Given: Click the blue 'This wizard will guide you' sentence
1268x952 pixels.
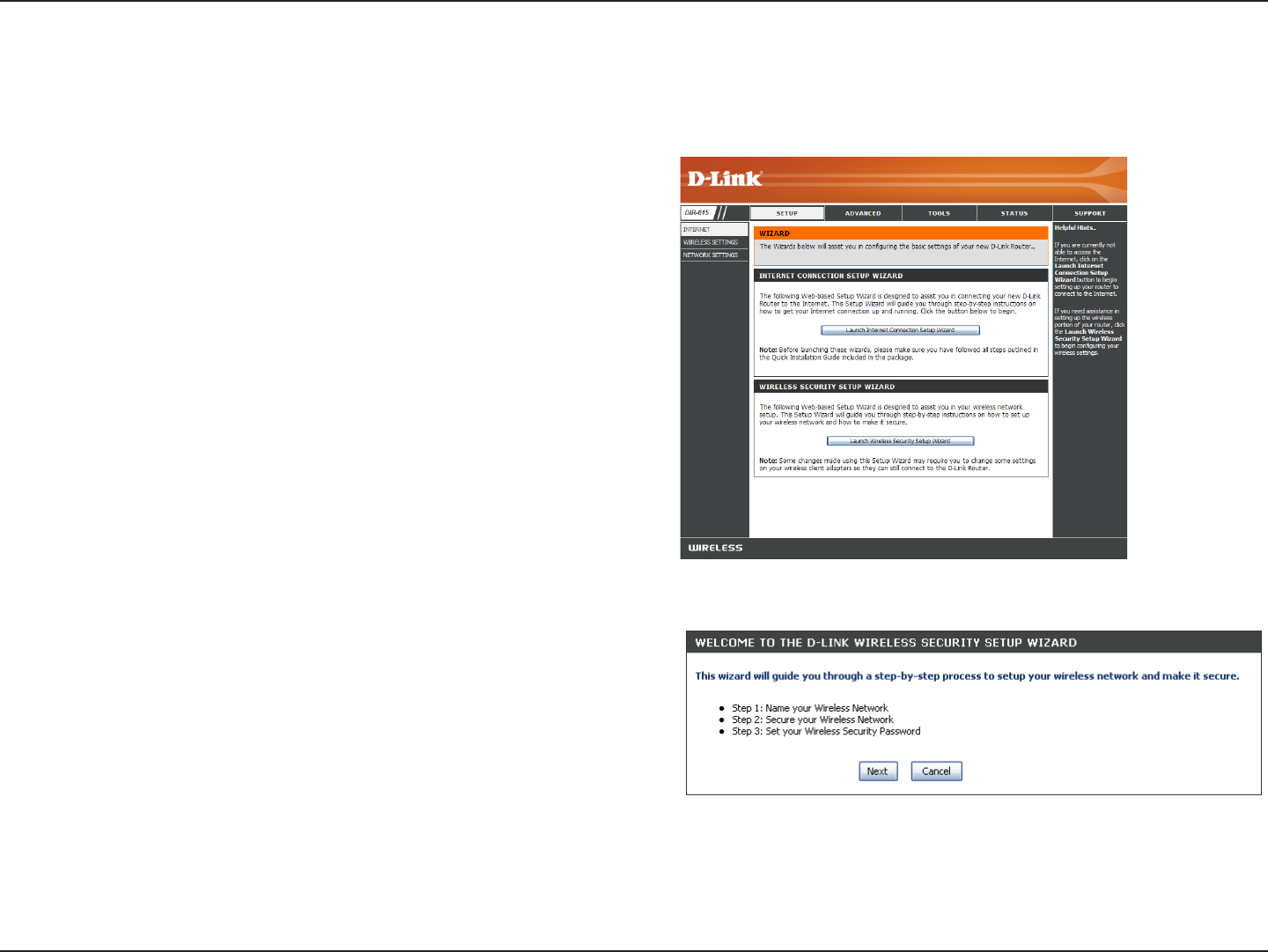Looking at the screenshot, I should (x=967, y=676).
